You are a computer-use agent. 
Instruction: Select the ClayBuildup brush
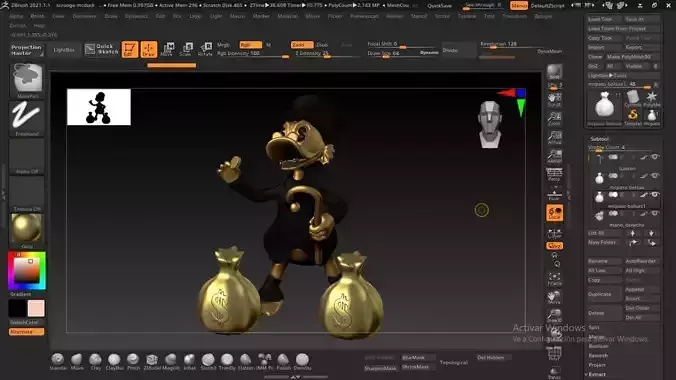[x=114, y=361]
